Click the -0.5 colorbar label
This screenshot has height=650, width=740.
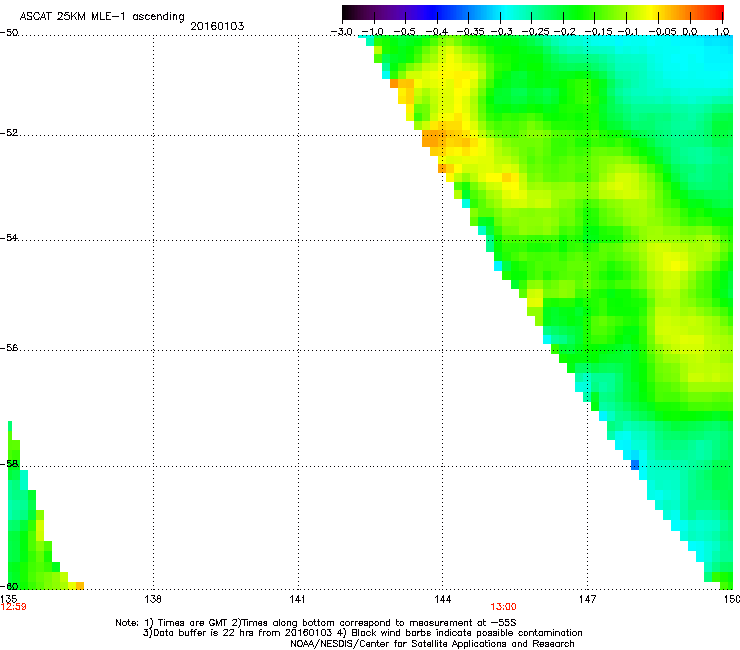405,32
